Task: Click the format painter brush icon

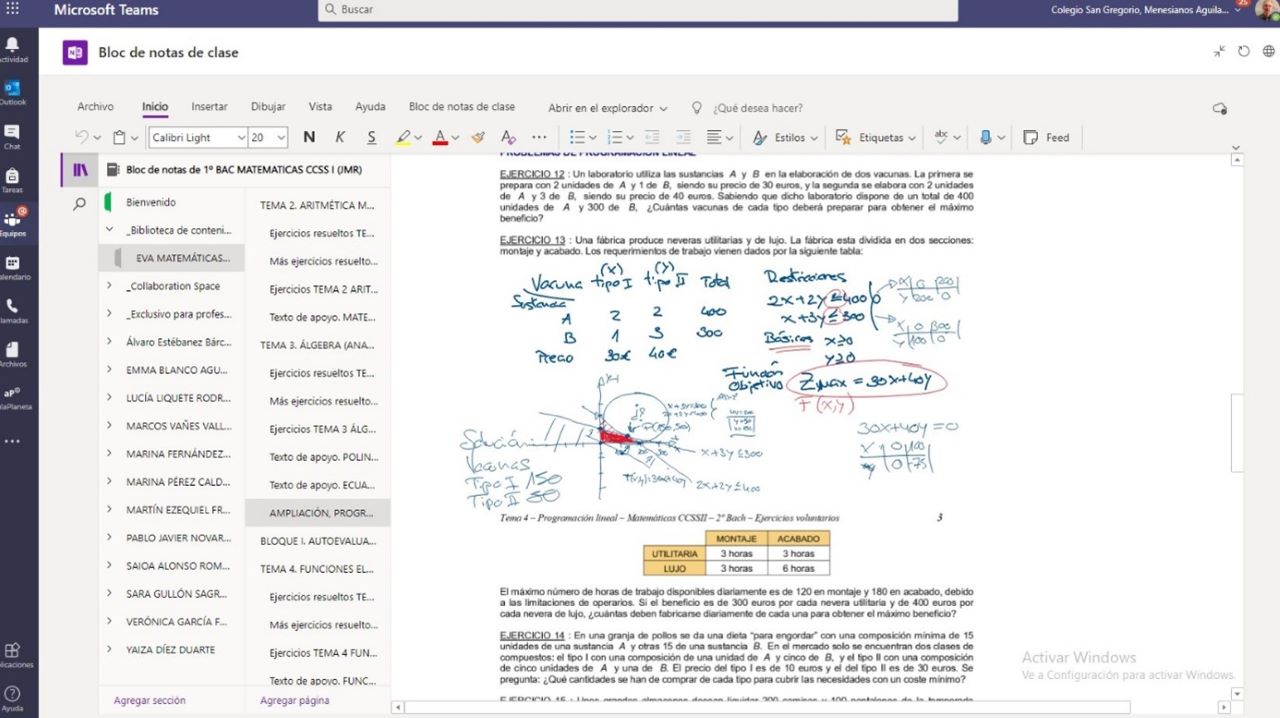Action: pos(478,138)
